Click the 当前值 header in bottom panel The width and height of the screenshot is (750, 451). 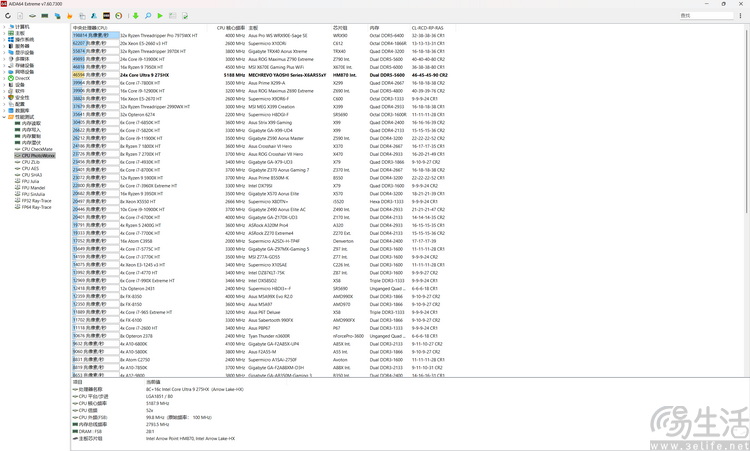tap(153, 382)
